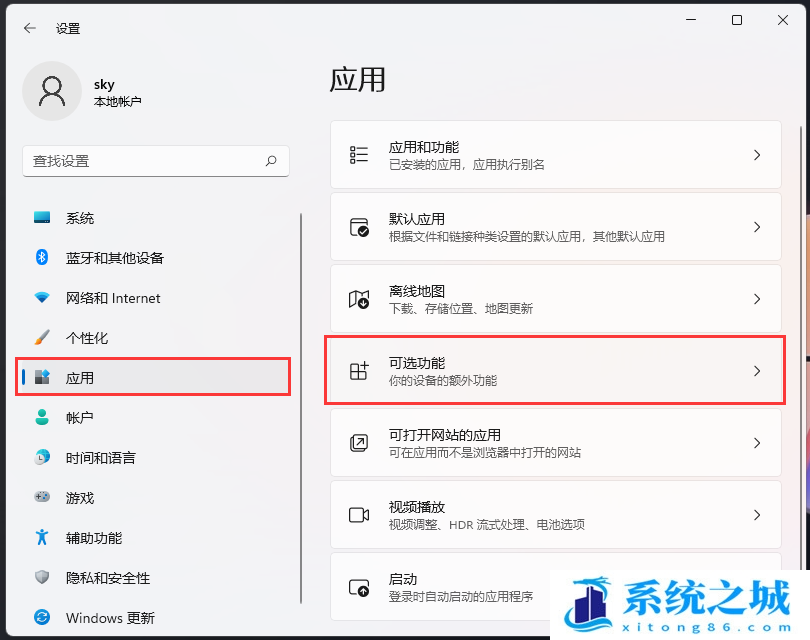Click the 游戏 controller icon

[42, 498]
